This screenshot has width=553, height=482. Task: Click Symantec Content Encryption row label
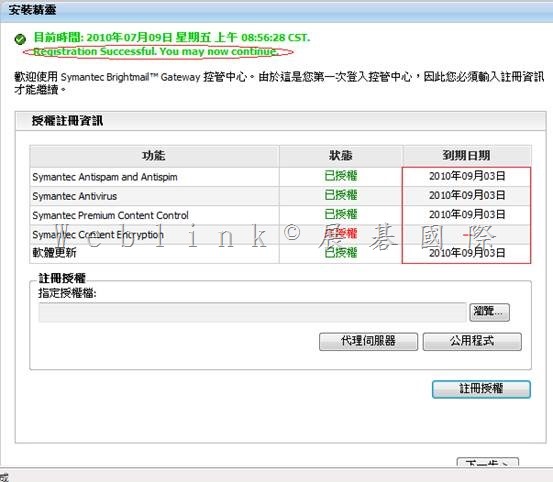pos(98,234)
